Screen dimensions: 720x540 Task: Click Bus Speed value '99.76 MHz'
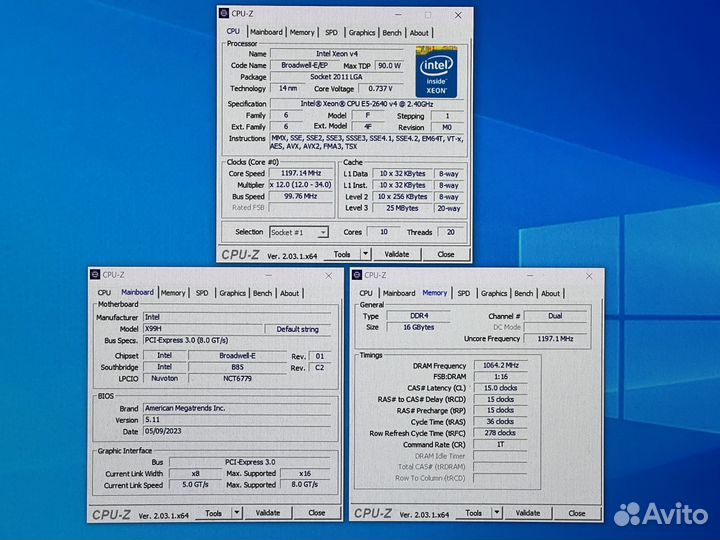click(301, 196)
